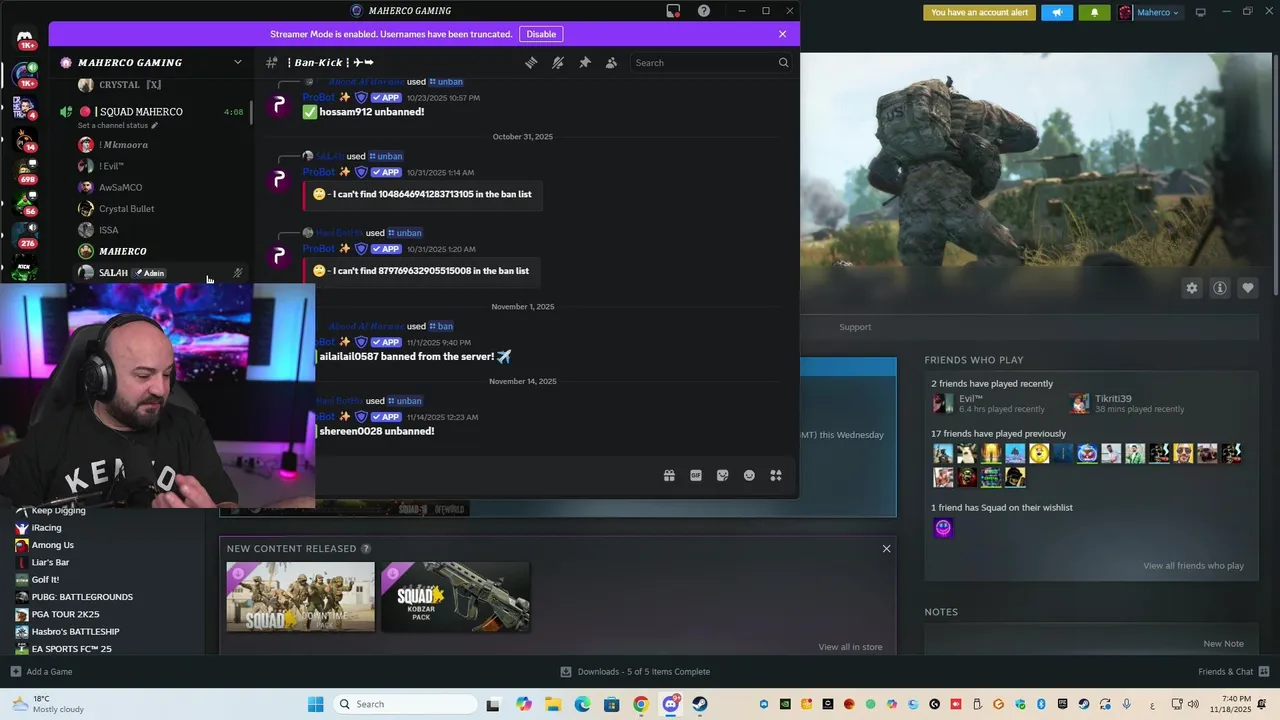Screen dimensions: 1280x720
Task: Open Steam Friends & Chat
Action: tap(1233, 672)
